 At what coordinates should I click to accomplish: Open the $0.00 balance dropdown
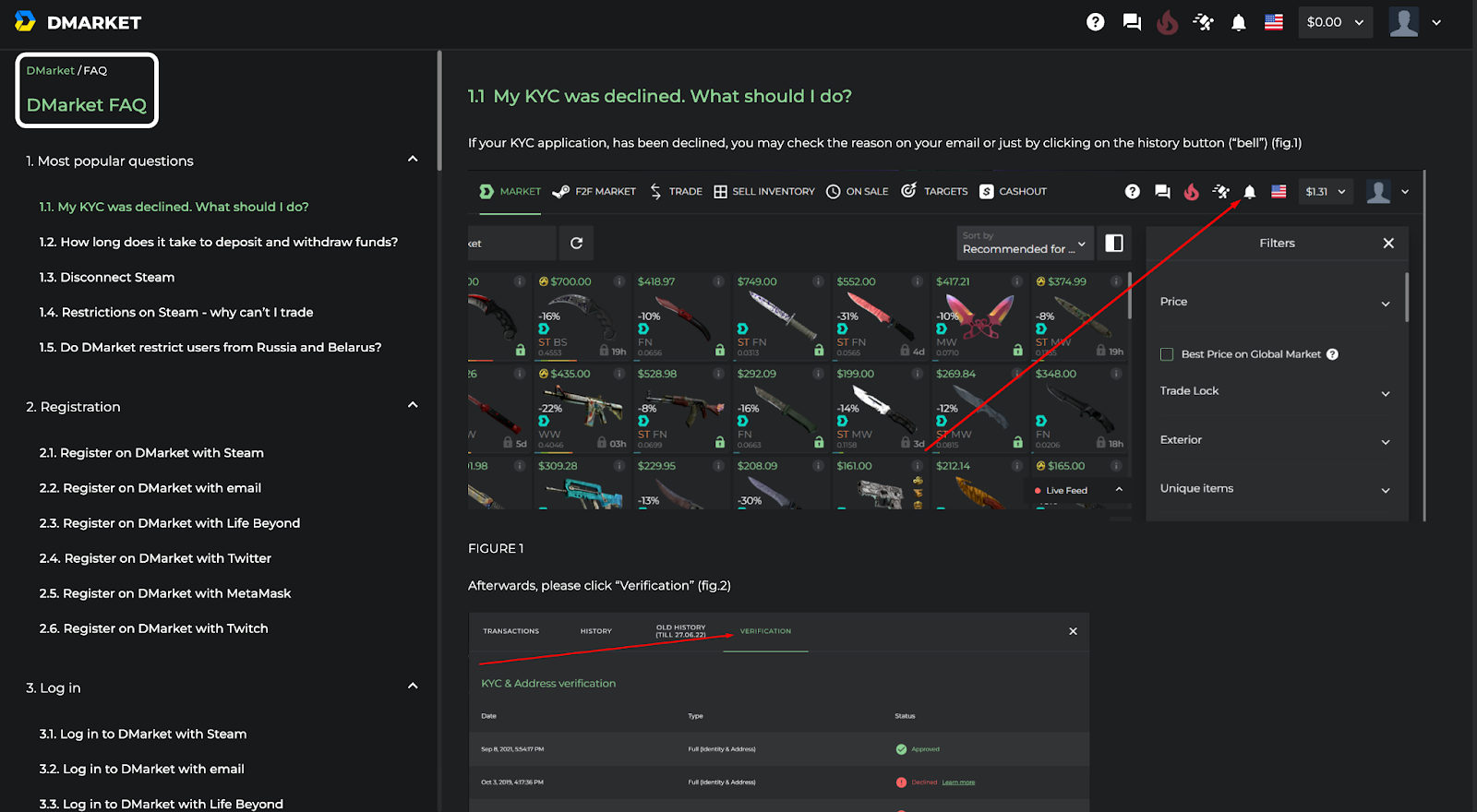1335,22
